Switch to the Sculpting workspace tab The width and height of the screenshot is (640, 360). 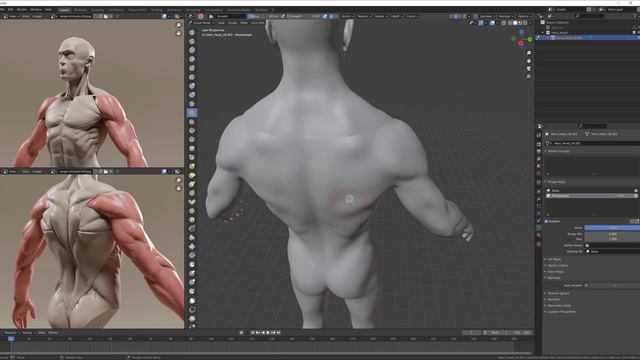click(x=98, y=10)
